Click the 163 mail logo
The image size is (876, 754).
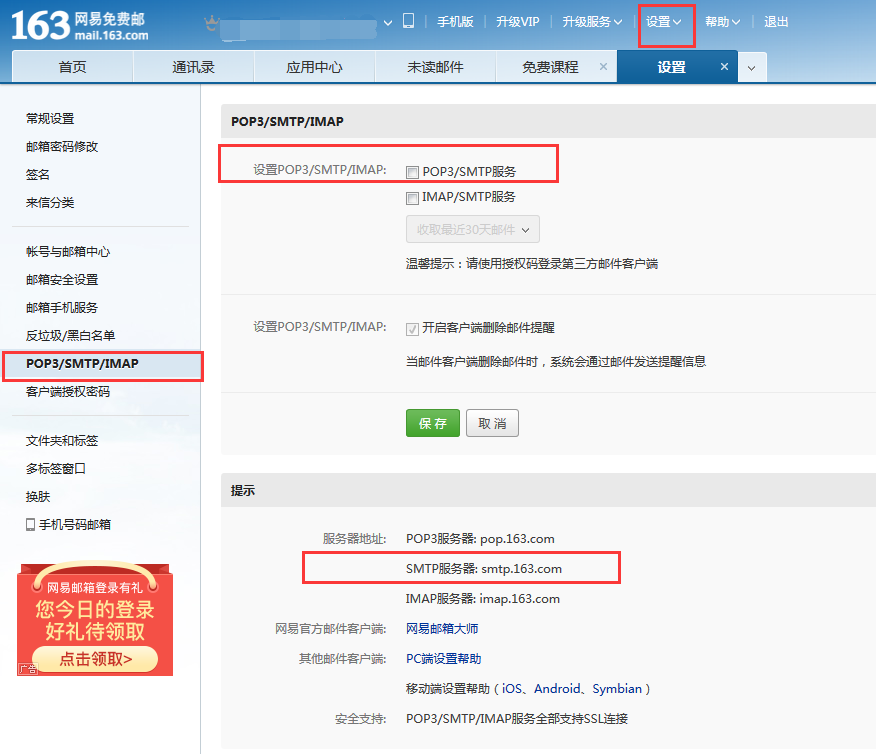(x=80, y=26)
